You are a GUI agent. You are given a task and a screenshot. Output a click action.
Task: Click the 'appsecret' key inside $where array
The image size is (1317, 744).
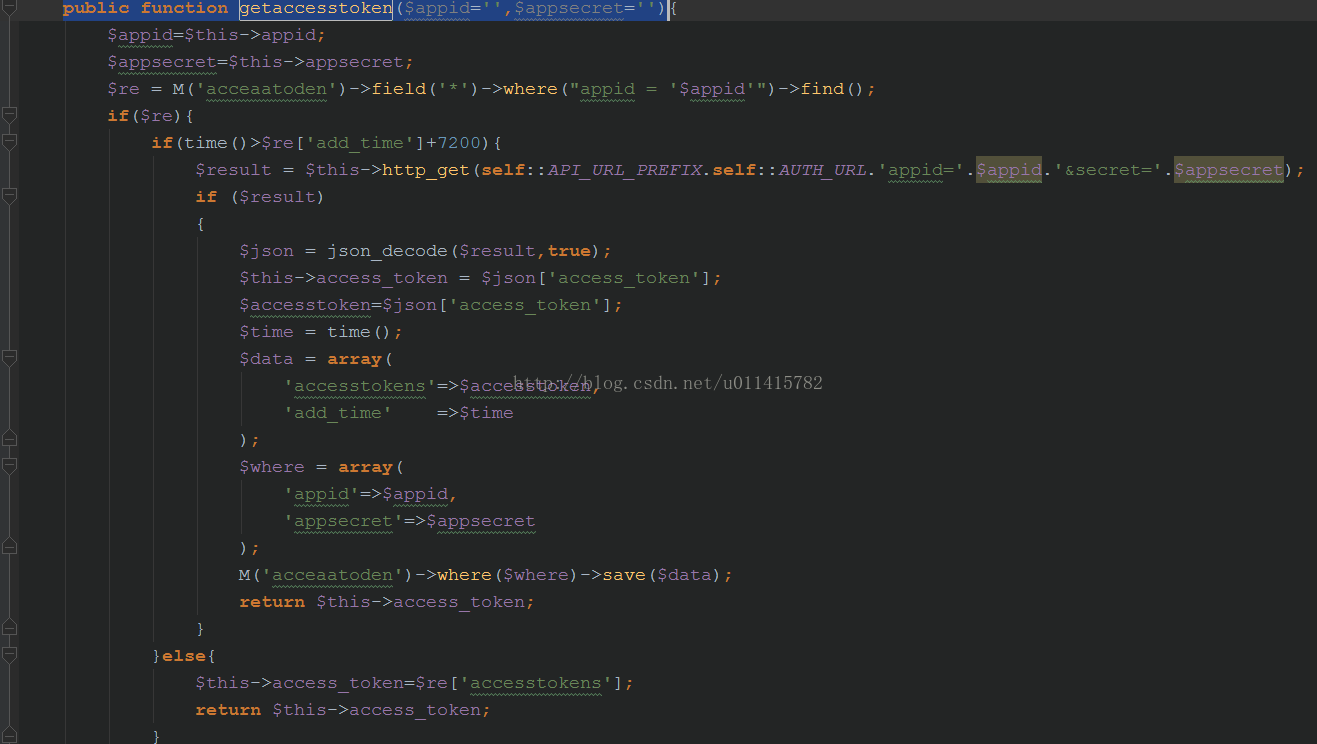click(x=343, y=521)
